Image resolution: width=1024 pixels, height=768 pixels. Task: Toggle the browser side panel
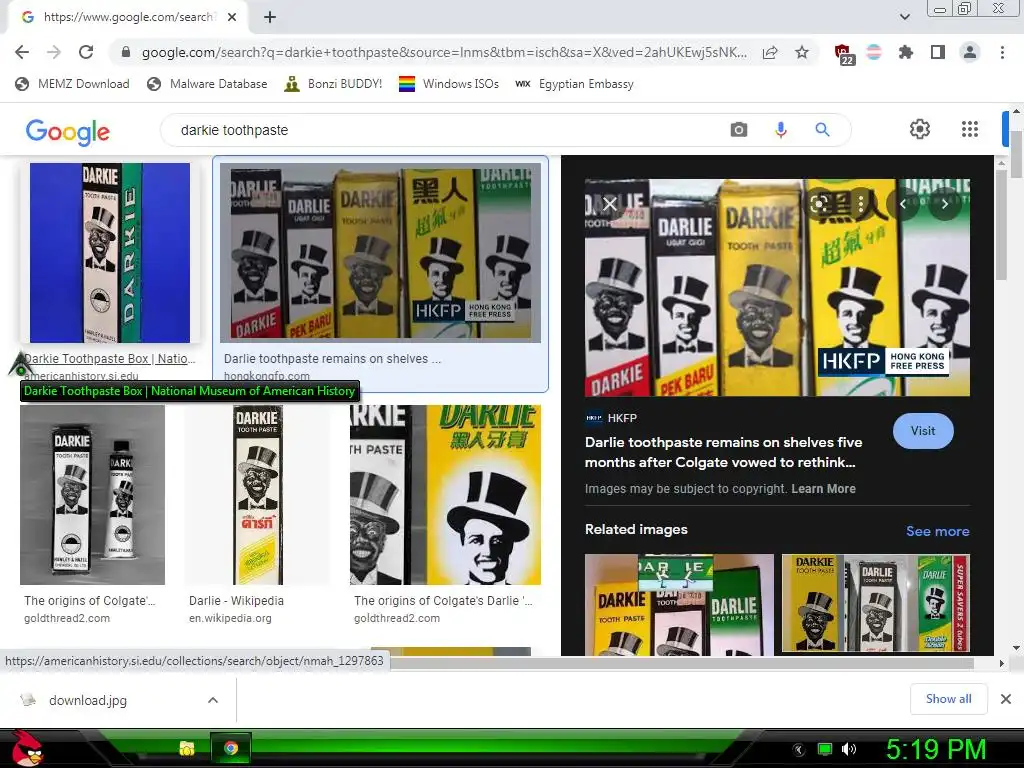tap(938, 52)
